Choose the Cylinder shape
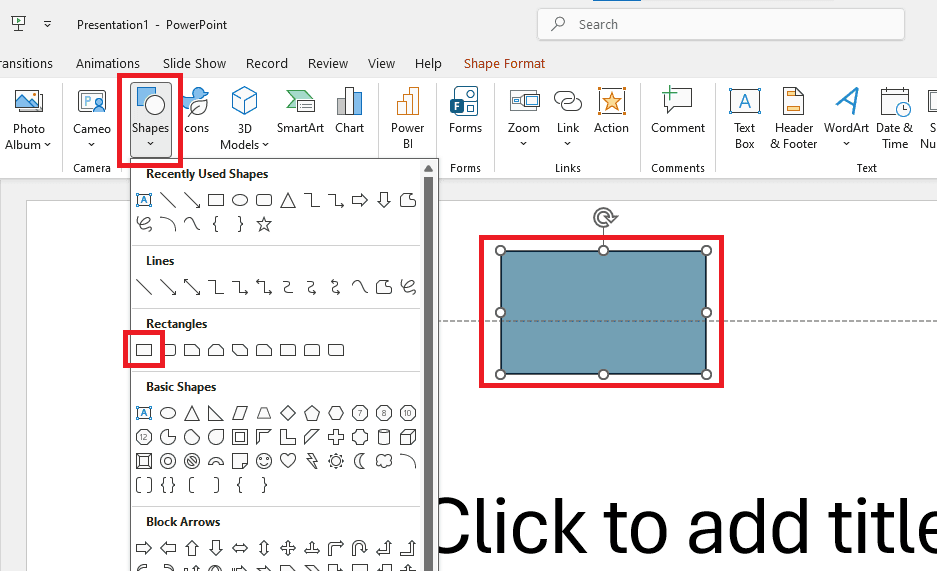Image resolution: width=937 pixels, height=571 pixels. pos(384,437)
